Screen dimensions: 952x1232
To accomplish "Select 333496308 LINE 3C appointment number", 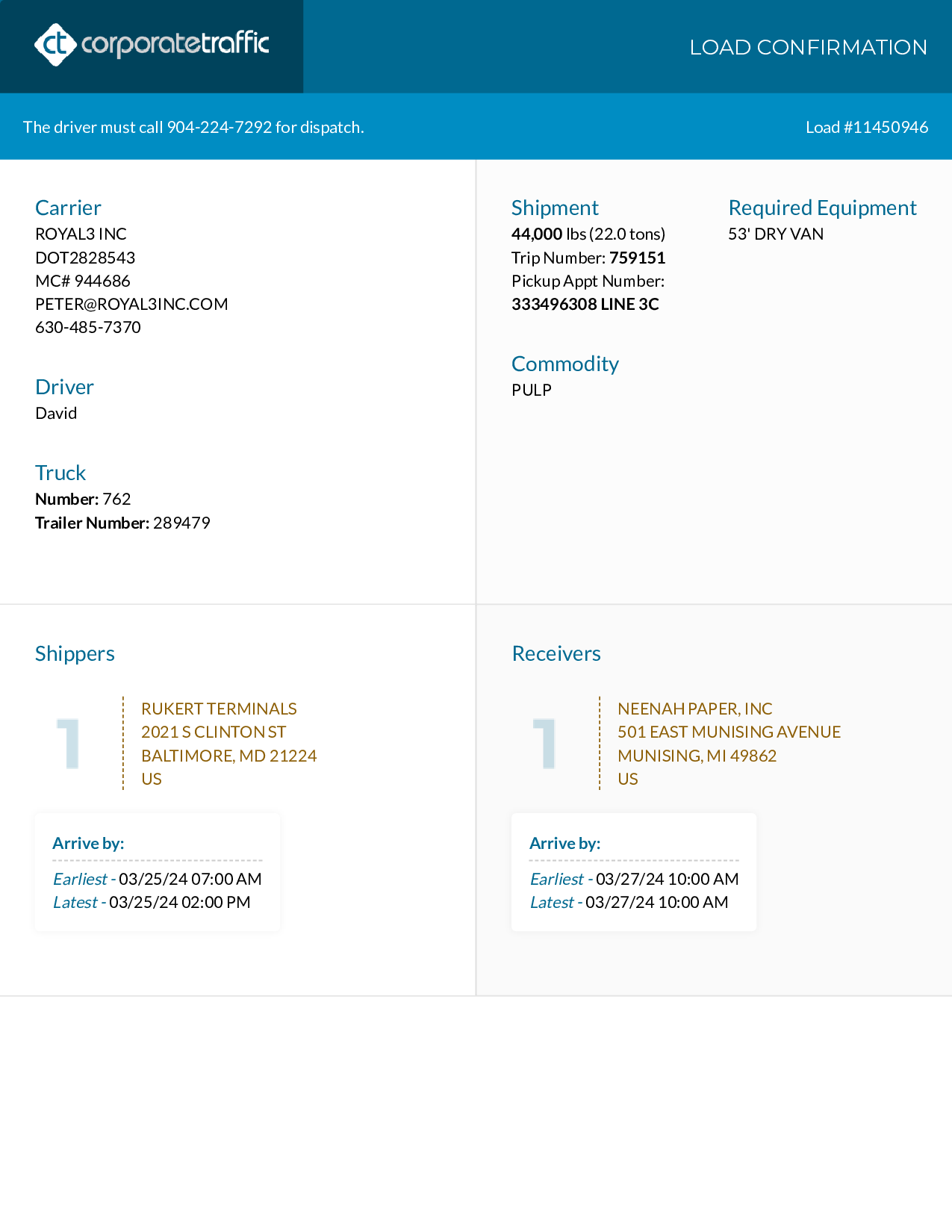I will click(x=585, y=304).
